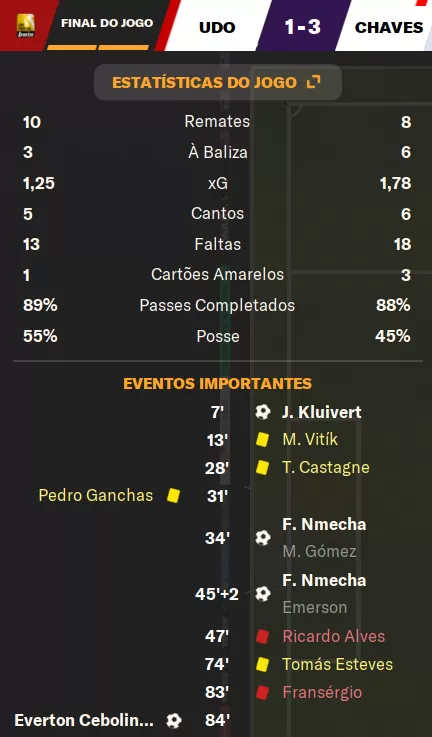
Task: Click the UDO team name
Action: click(x=217, y=27)
